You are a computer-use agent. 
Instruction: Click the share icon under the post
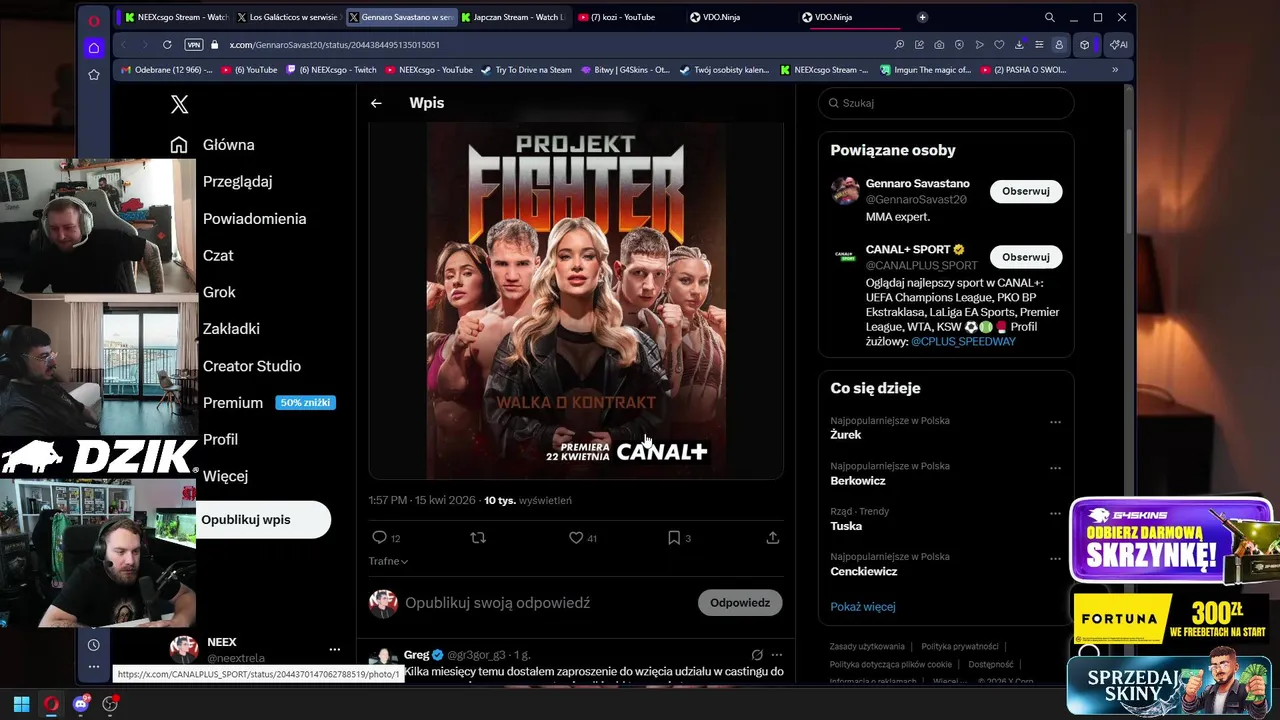tap(772, 538)
